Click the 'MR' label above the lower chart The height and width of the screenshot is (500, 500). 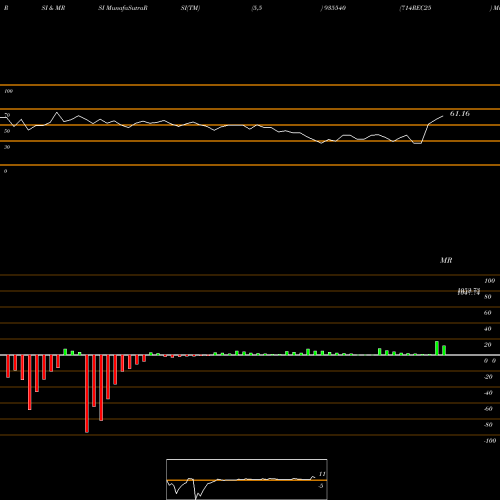(x=446, y=260)
